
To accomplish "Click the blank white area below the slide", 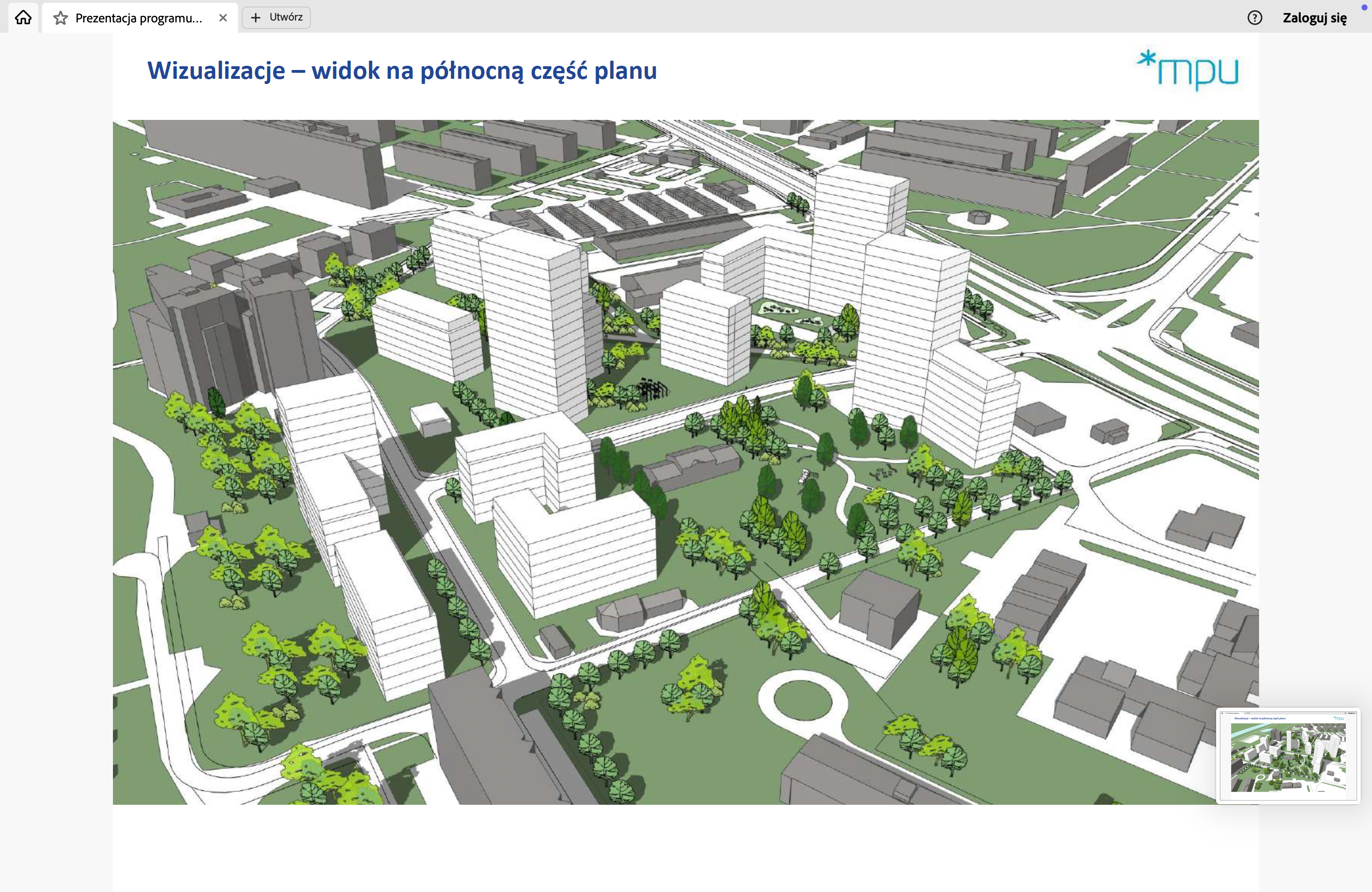I will pos(685,847).
